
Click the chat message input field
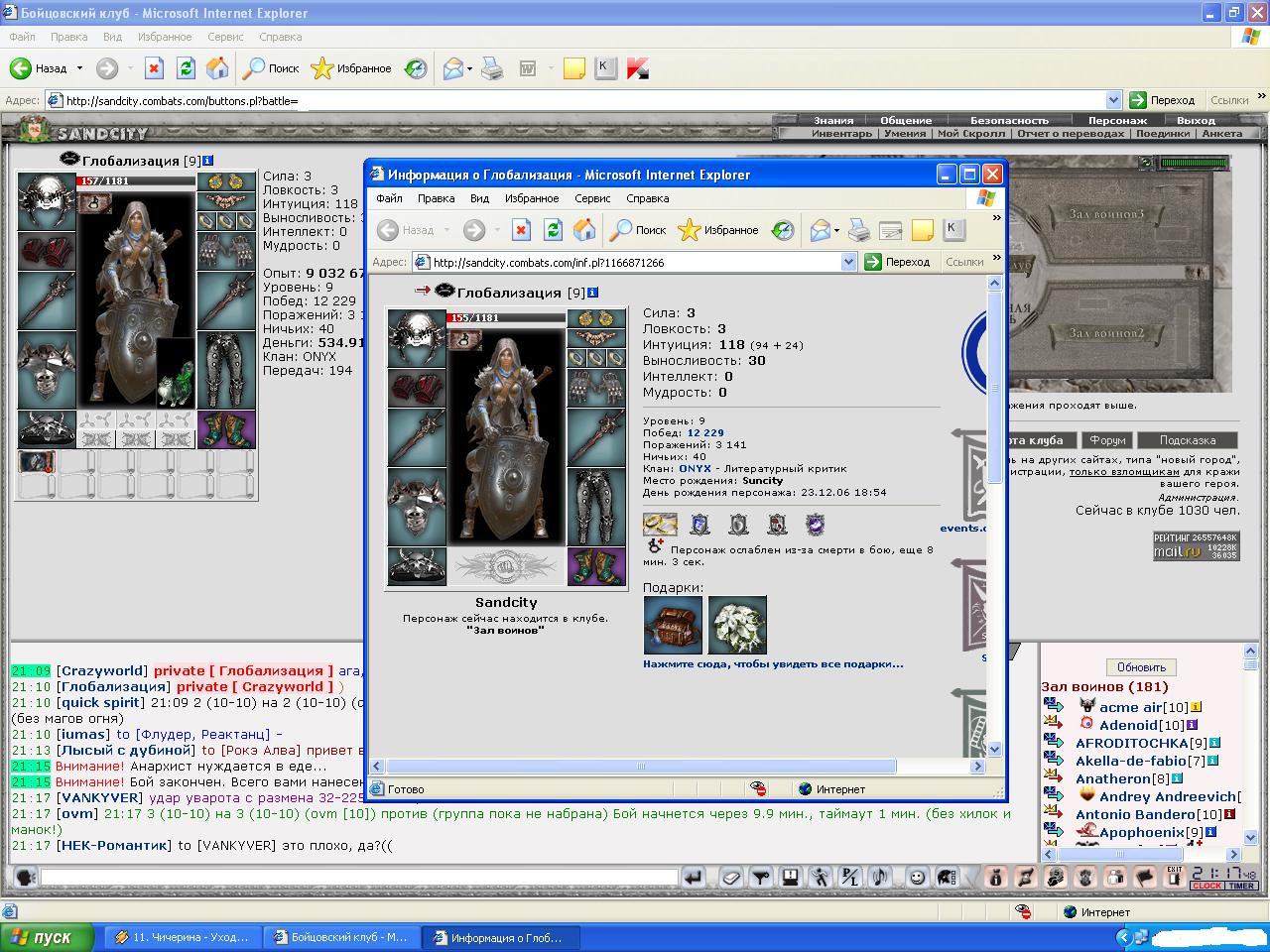click(x=359, y=878)
